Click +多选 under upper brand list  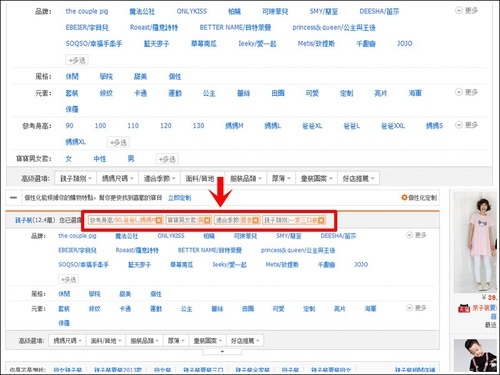[x=77, y=60]
